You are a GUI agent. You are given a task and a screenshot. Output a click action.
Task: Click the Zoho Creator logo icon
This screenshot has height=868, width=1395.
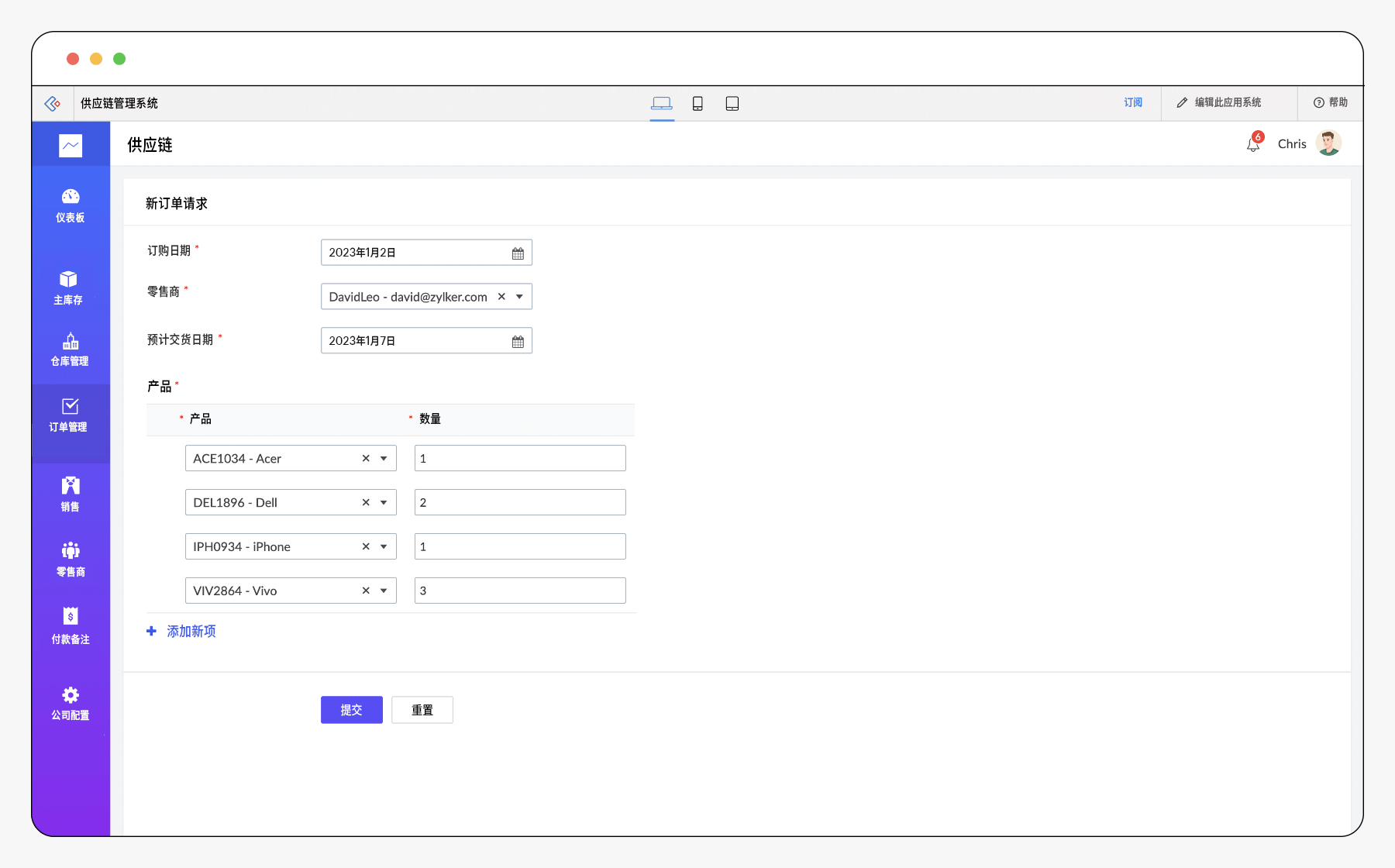click(53, 103)
